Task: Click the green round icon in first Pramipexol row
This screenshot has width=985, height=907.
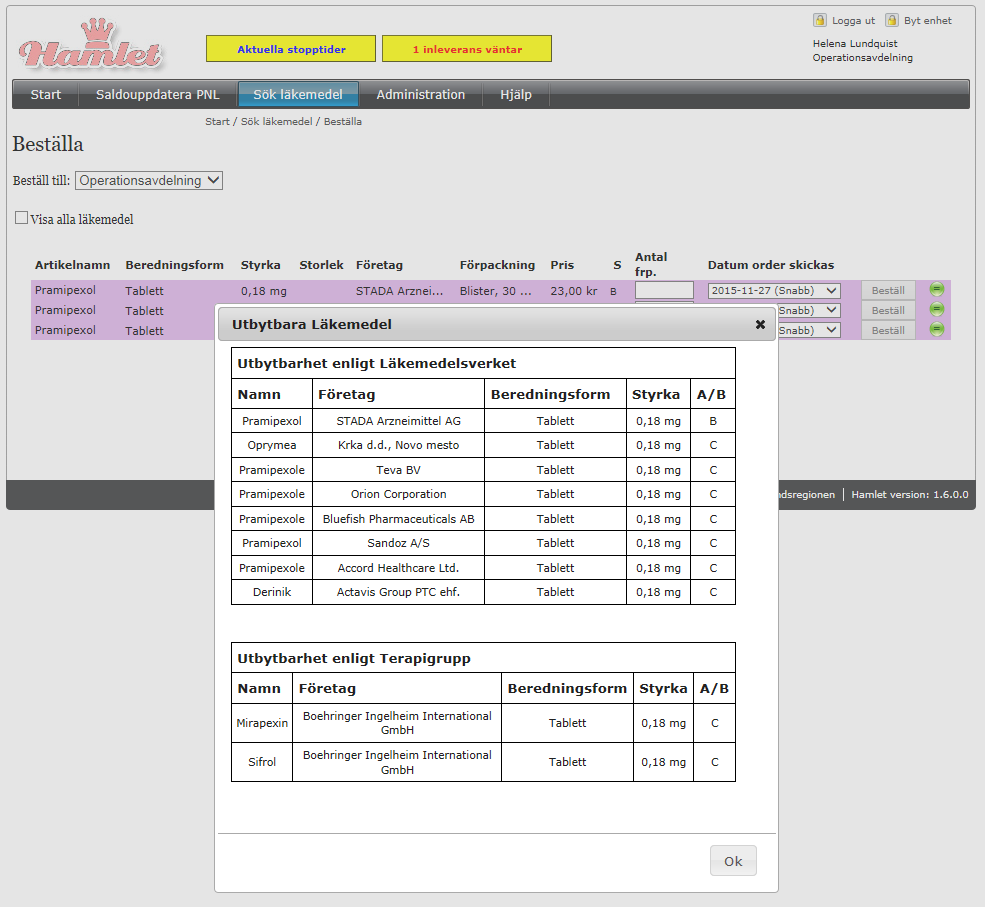Action: [x=937, y=289]
